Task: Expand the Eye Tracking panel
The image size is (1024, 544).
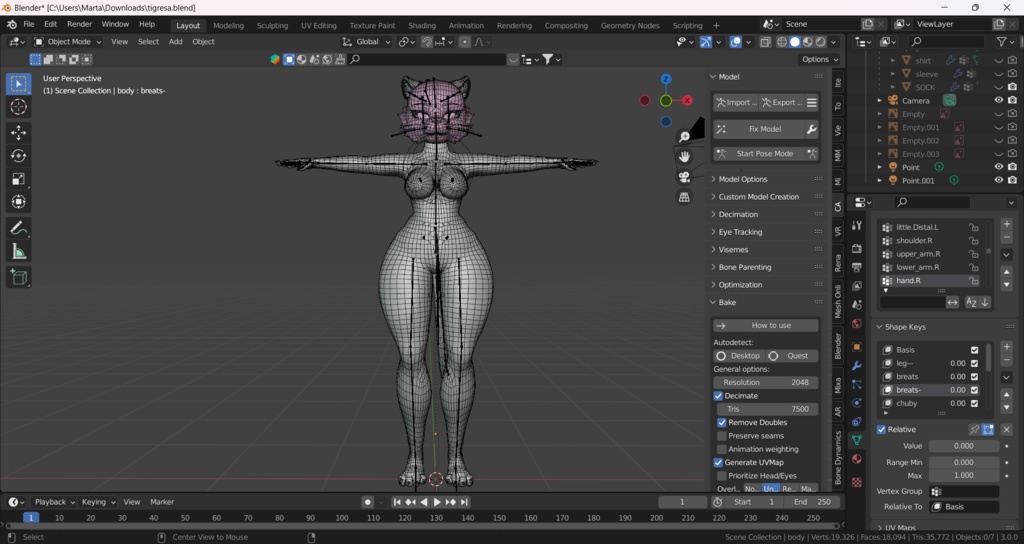Action: 740,232
